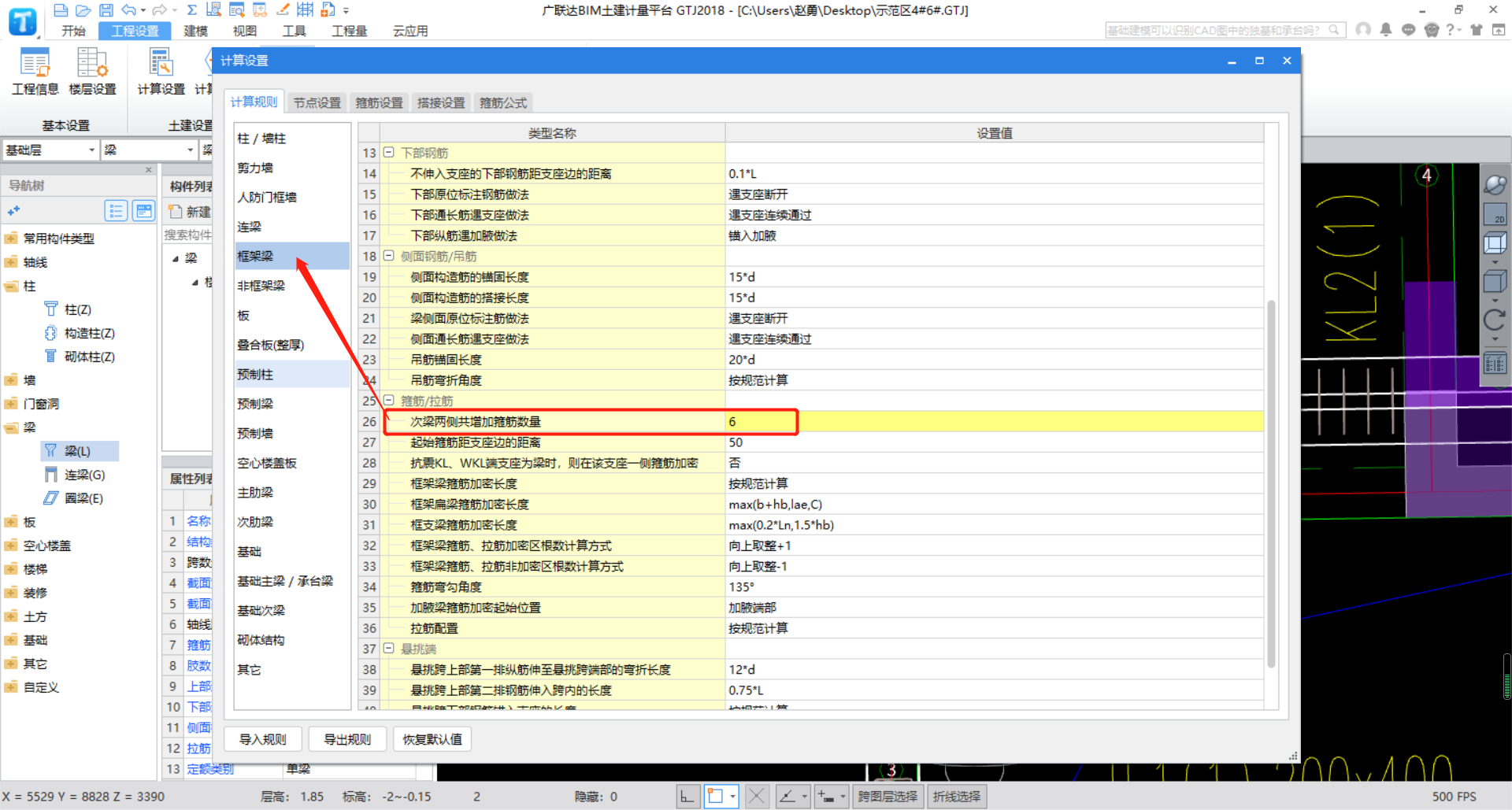Select 剪力墙 in the category list

tap(292, 168)
